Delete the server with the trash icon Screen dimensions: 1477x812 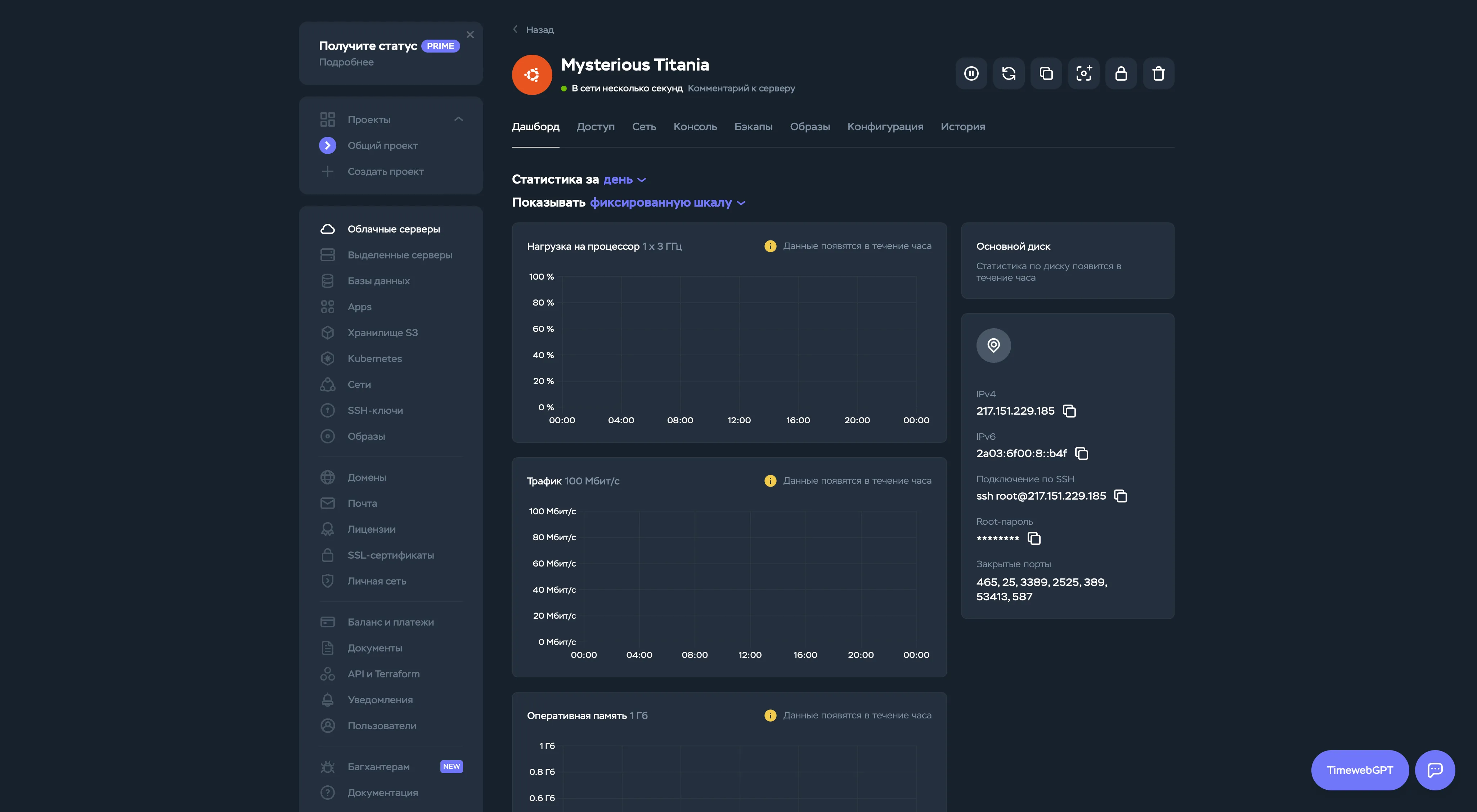pos(1158,73)
